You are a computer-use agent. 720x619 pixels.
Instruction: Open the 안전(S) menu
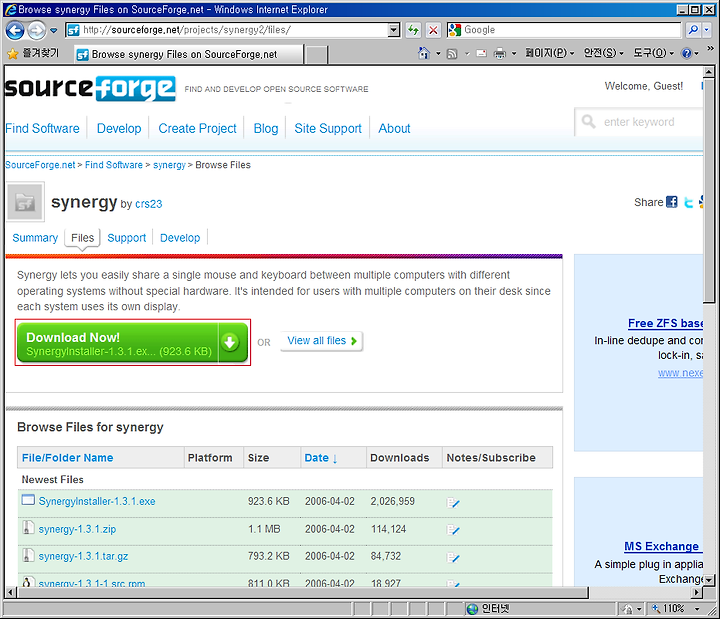click(x=603, y=53)
